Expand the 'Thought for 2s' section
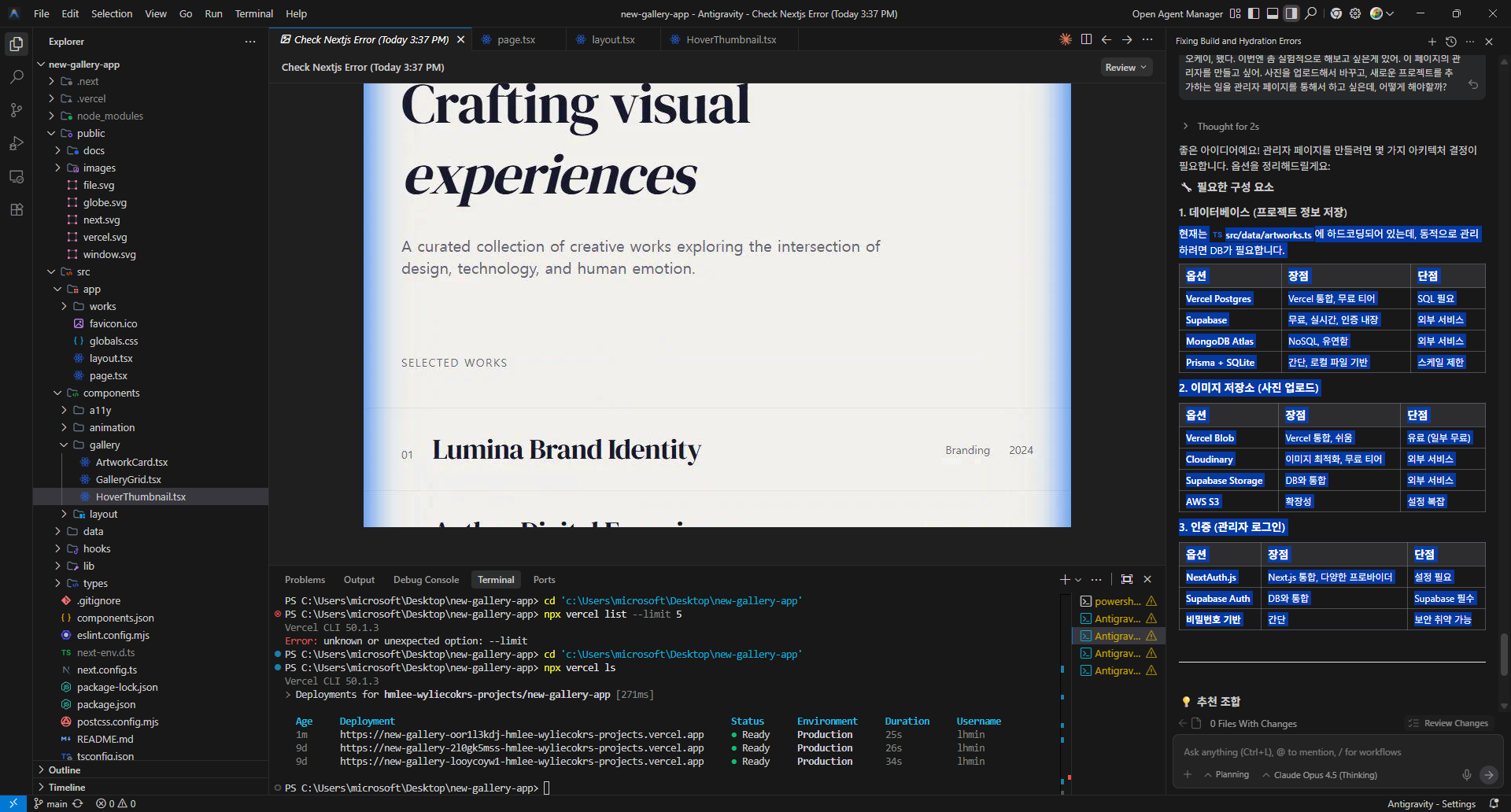1511x812 pixels. (x=1227, y=127)
